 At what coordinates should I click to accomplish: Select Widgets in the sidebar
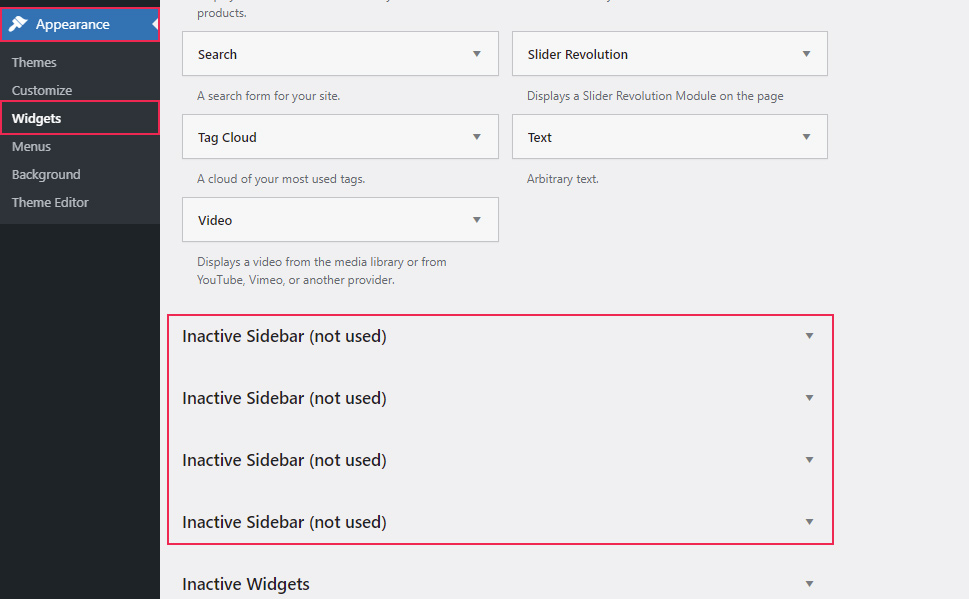[36, 118]
